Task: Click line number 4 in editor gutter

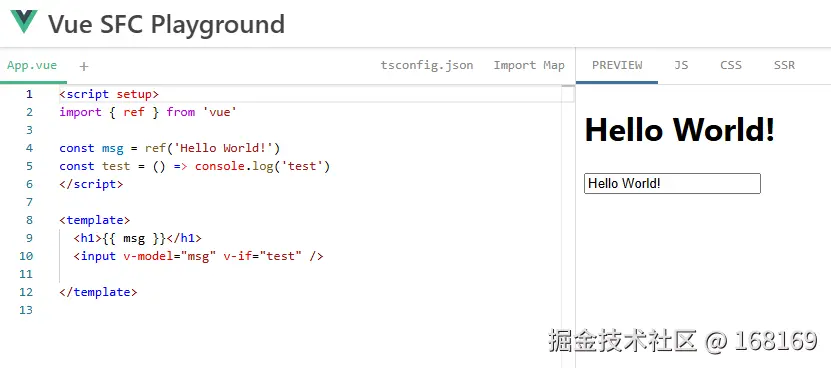Action: coord(29,148)
